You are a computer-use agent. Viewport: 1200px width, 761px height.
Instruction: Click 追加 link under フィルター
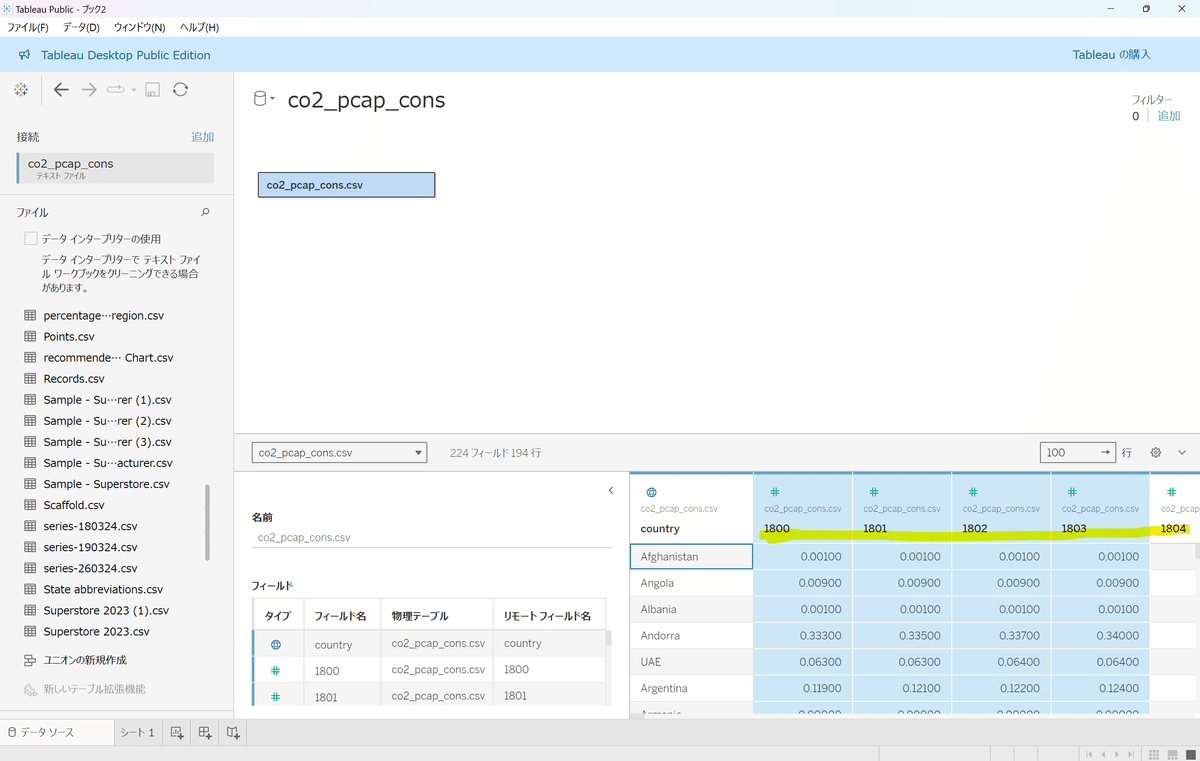1168,116
